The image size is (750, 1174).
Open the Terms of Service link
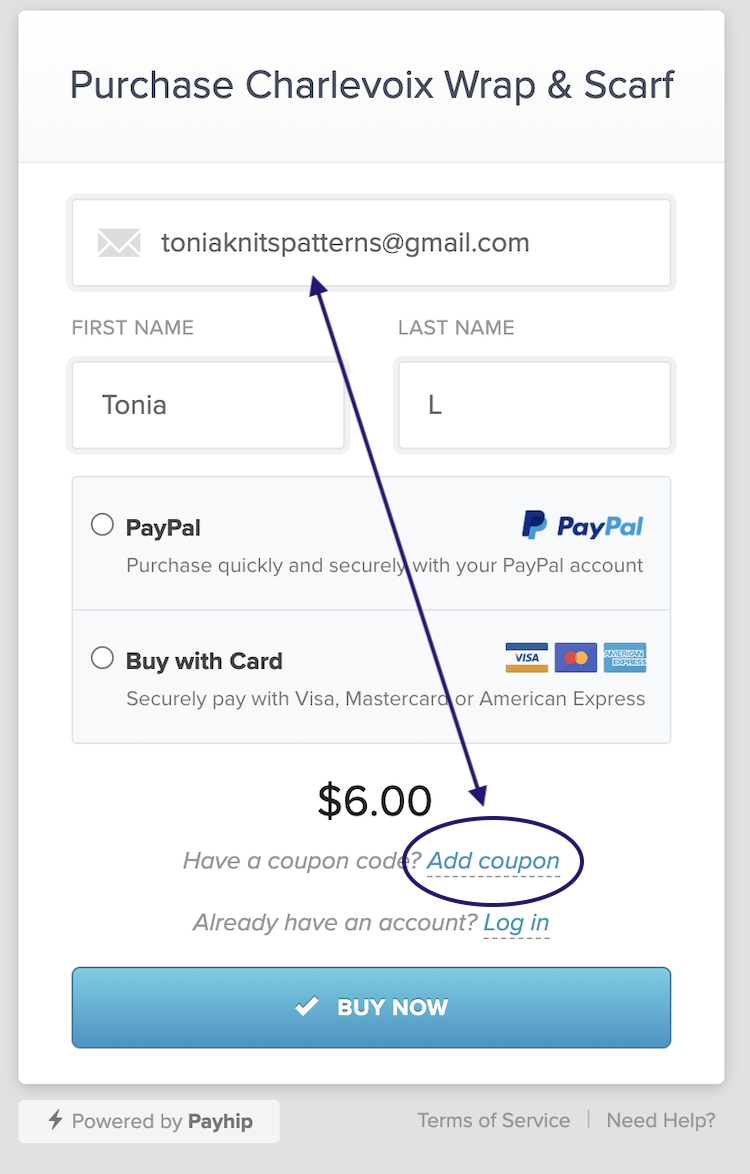coord(494,1120)
